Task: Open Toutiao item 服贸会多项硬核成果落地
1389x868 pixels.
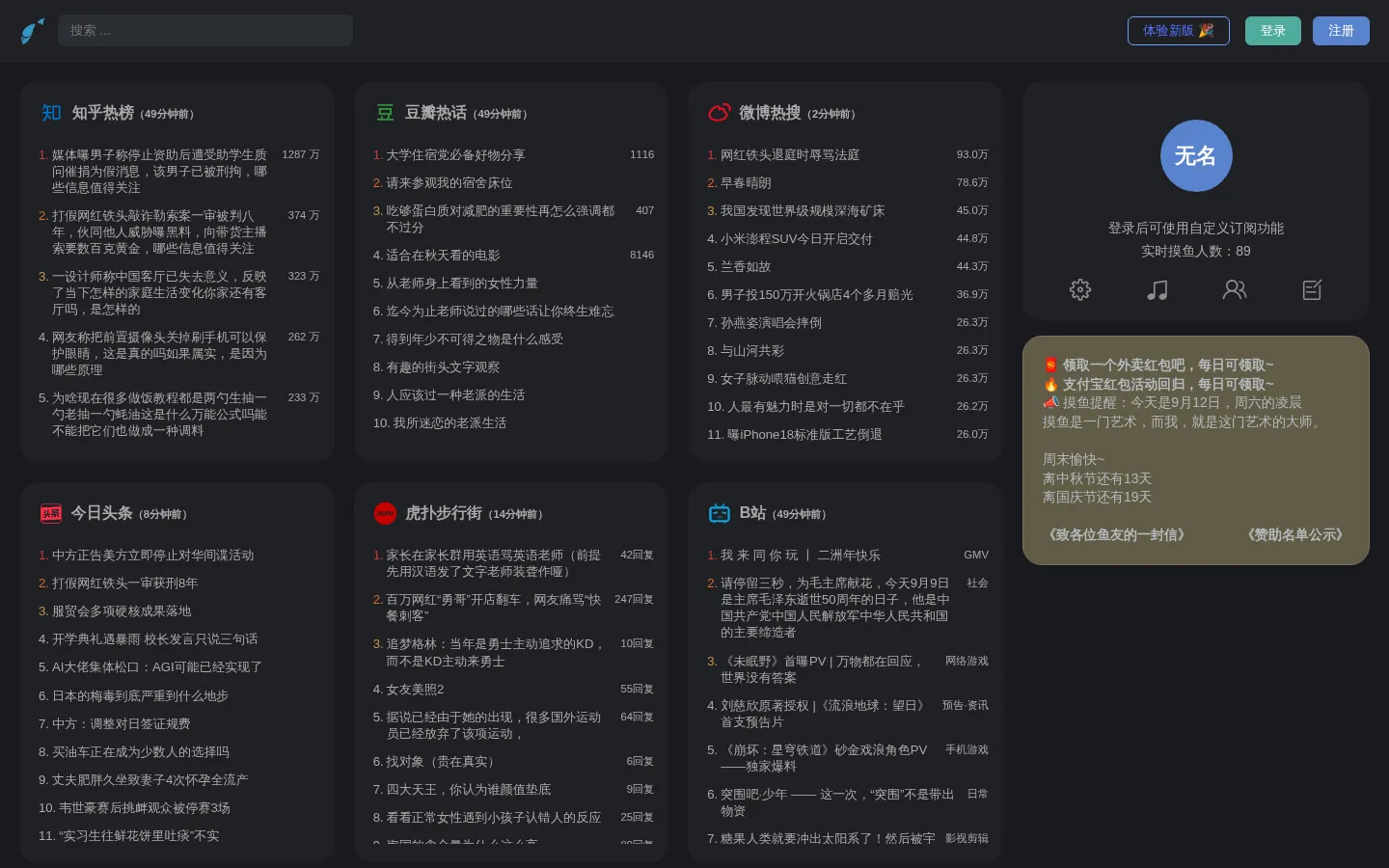Action: pyautogui.click(x=122, y=610)
